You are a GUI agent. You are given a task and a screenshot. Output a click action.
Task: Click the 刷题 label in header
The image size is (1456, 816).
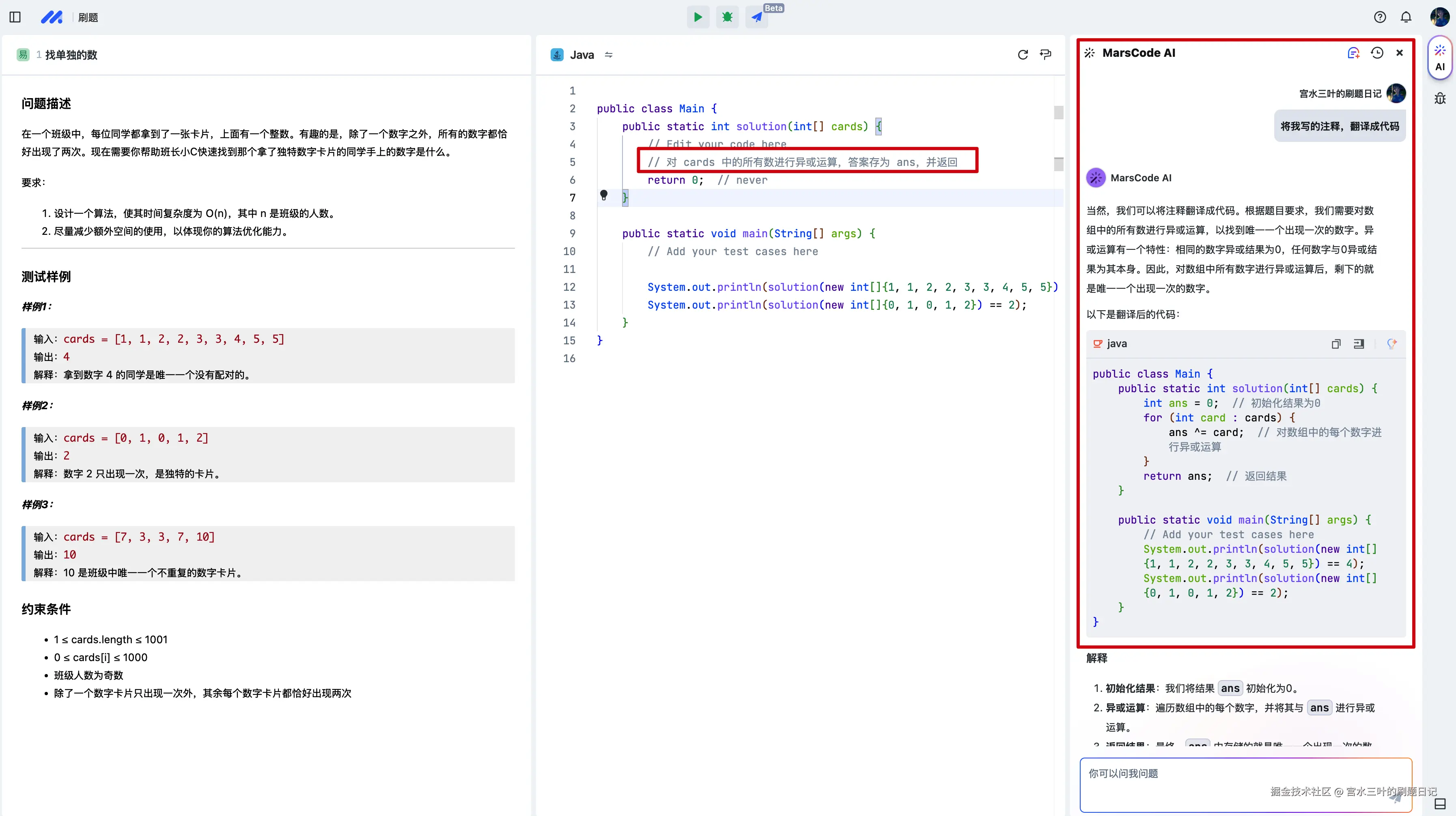[x=88, y=17]
